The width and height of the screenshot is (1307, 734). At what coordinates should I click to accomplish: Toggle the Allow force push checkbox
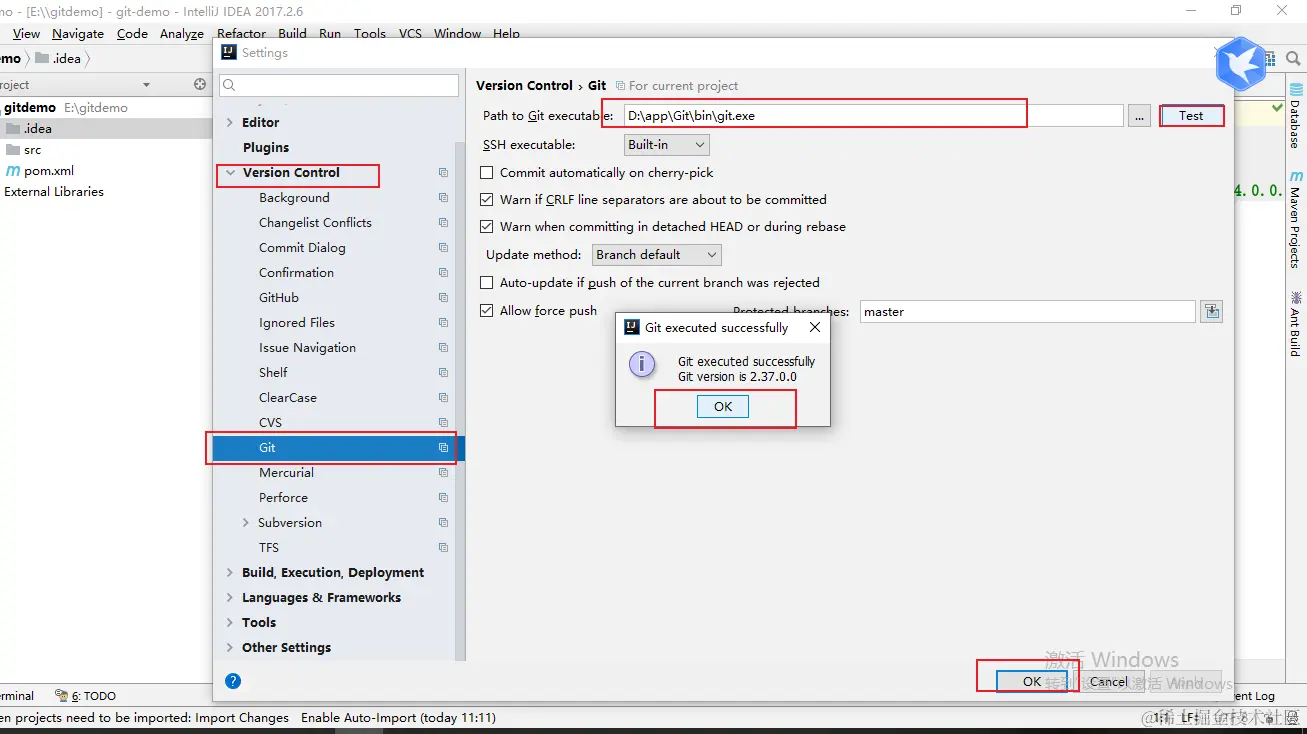(x=487, y=311)
